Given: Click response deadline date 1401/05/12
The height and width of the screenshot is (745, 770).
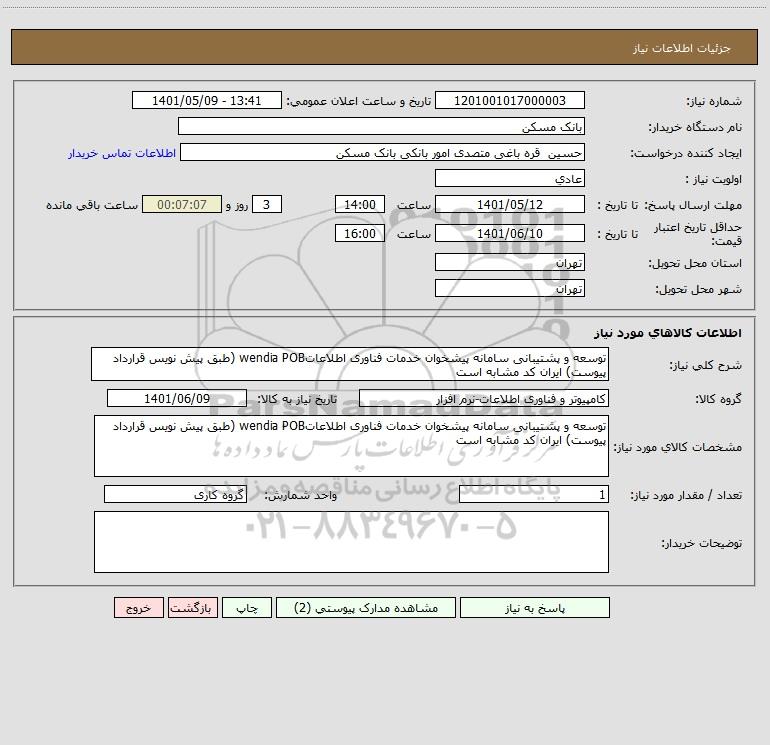Looking at the screenshot, I should click(510, 204).
